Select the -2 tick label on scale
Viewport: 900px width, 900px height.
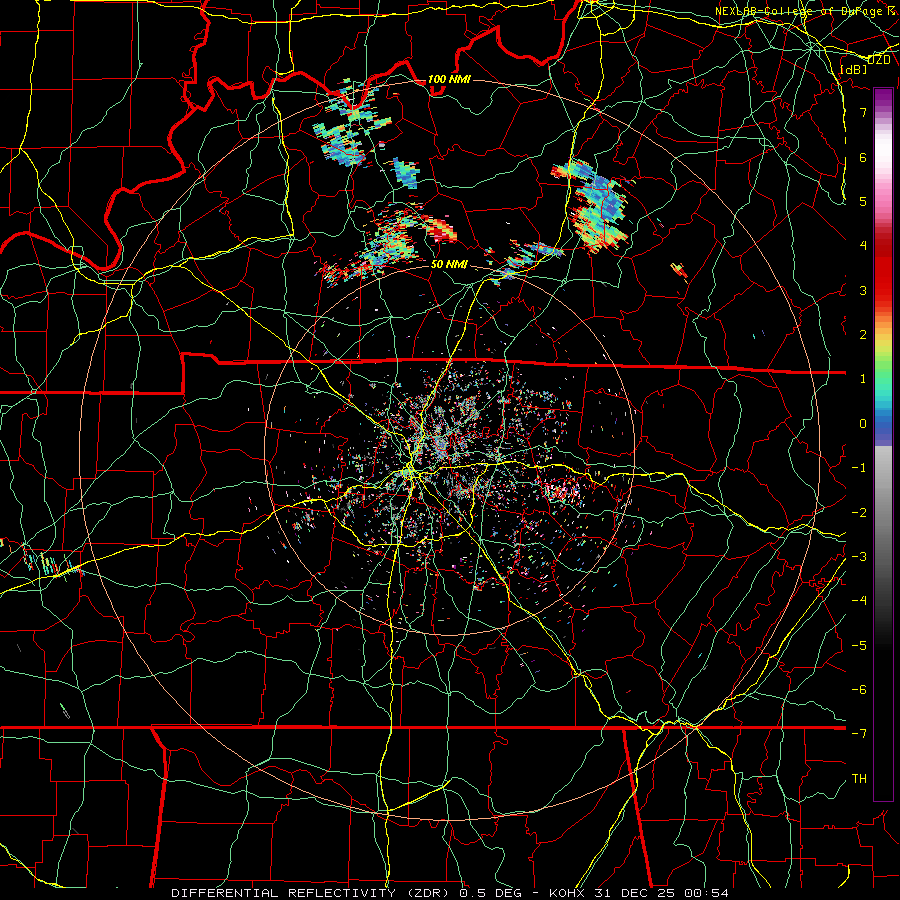pyautogui.click(x=859, y=513)
